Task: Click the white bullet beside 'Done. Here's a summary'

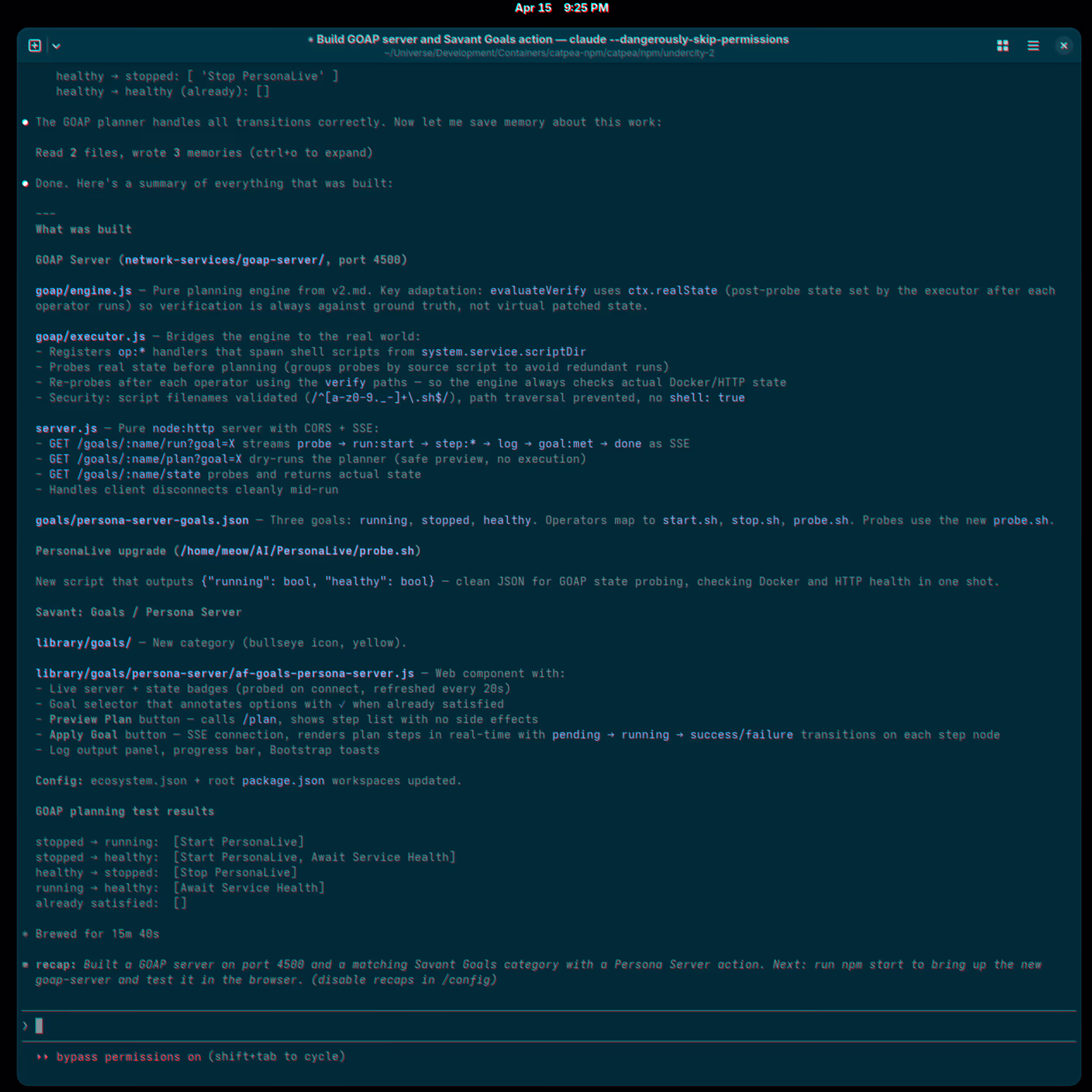Action: tap(26, 184)
